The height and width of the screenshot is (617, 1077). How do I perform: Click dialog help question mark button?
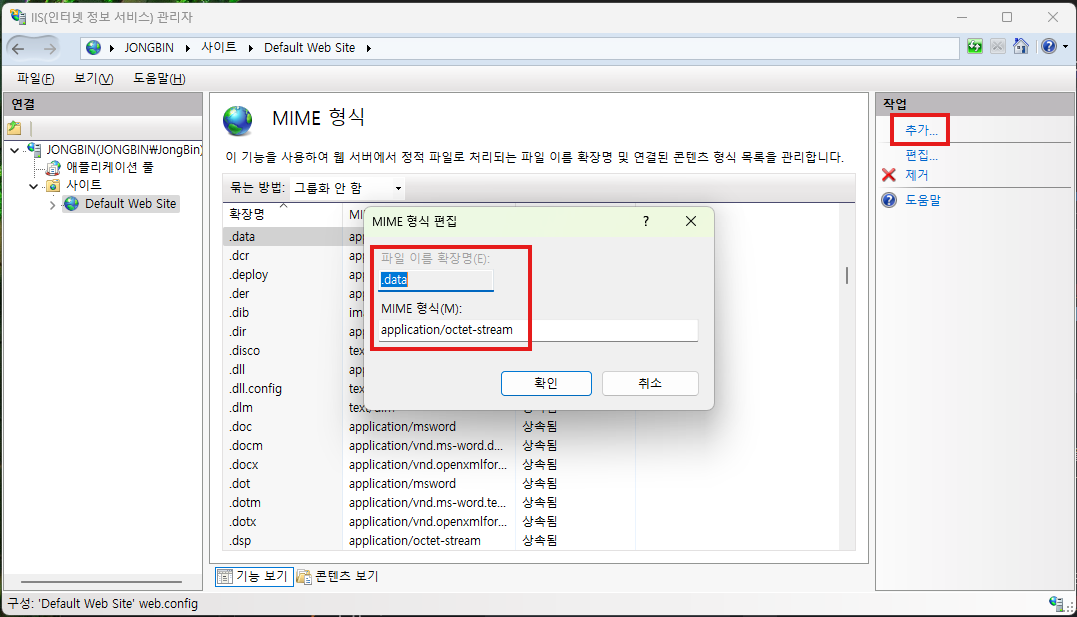[646, 221]
